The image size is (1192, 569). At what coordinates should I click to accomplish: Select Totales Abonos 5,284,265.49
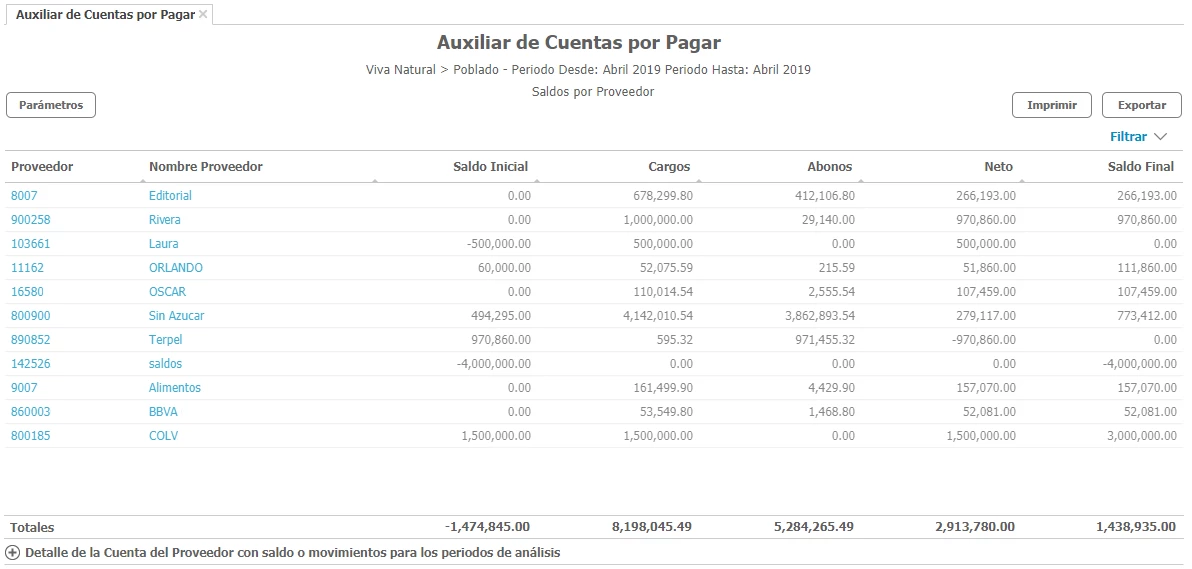(813, 526)
